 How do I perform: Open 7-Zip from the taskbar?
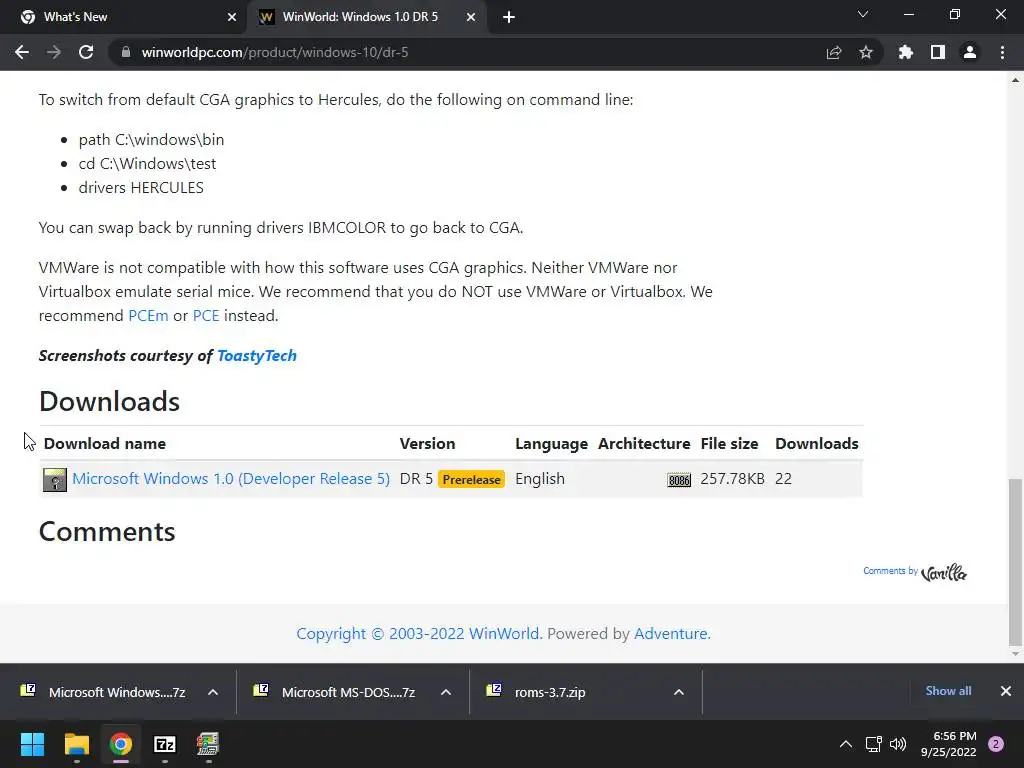pos(165,744)
